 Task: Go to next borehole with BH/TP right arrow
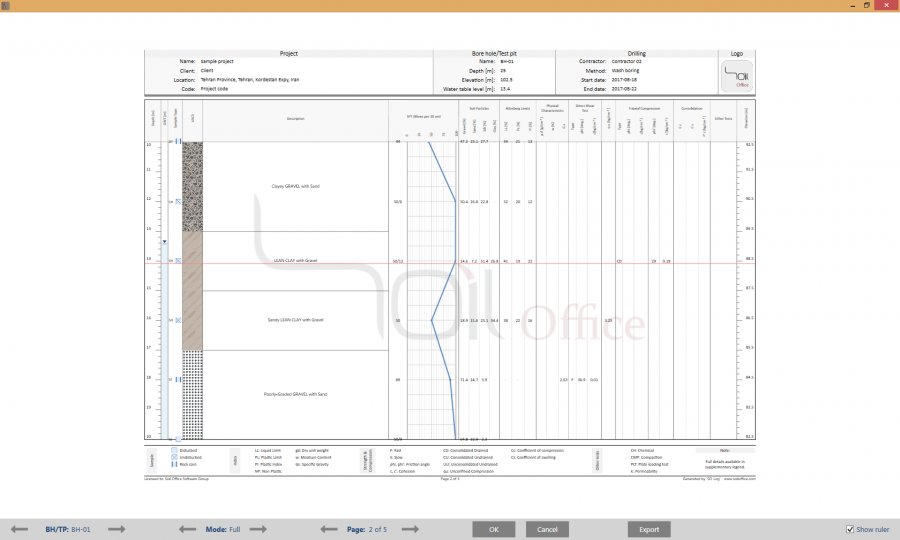coord(117,529)
